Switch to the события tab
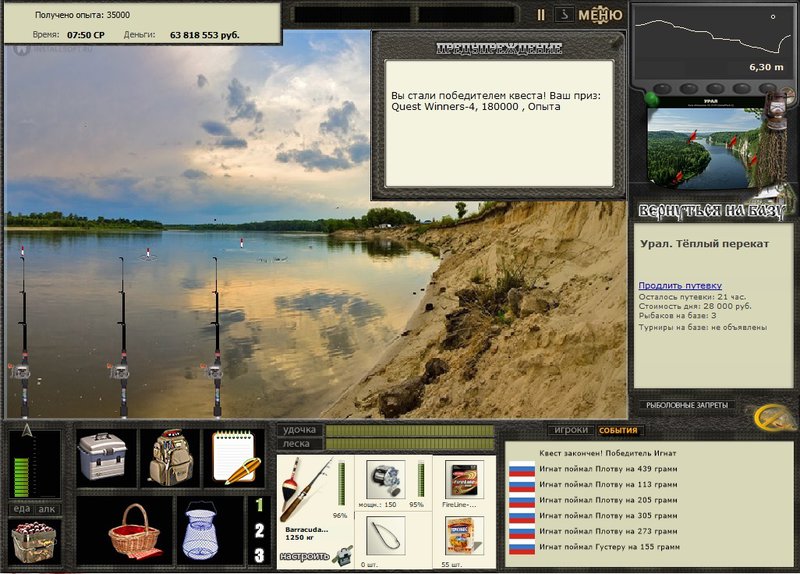 click(x=618, y=430)
